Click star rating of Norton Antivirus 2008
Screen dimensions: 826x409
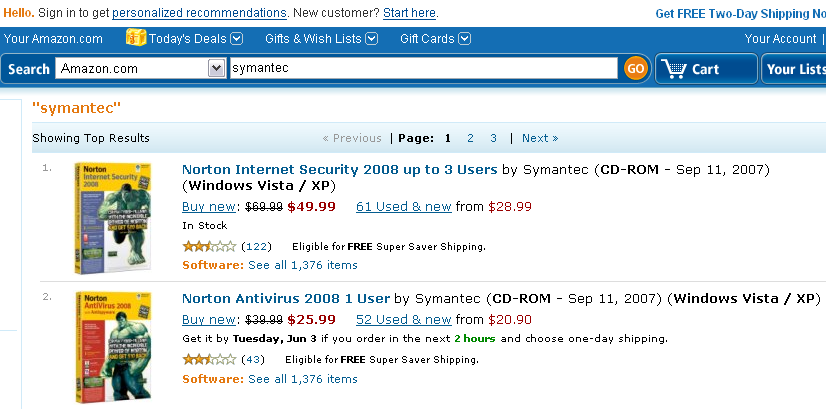209,359
